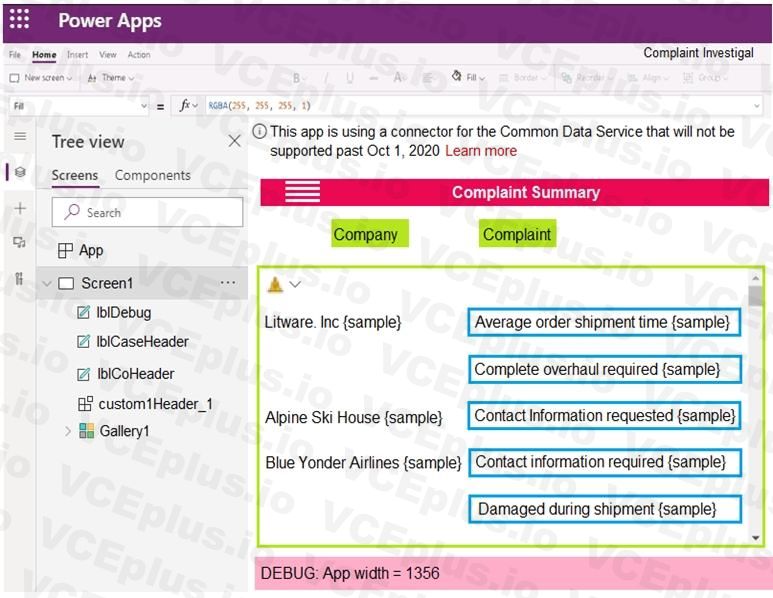
Task: Select lblDebug in tree view
Action: pyautogui.click(x=124, y=313)
